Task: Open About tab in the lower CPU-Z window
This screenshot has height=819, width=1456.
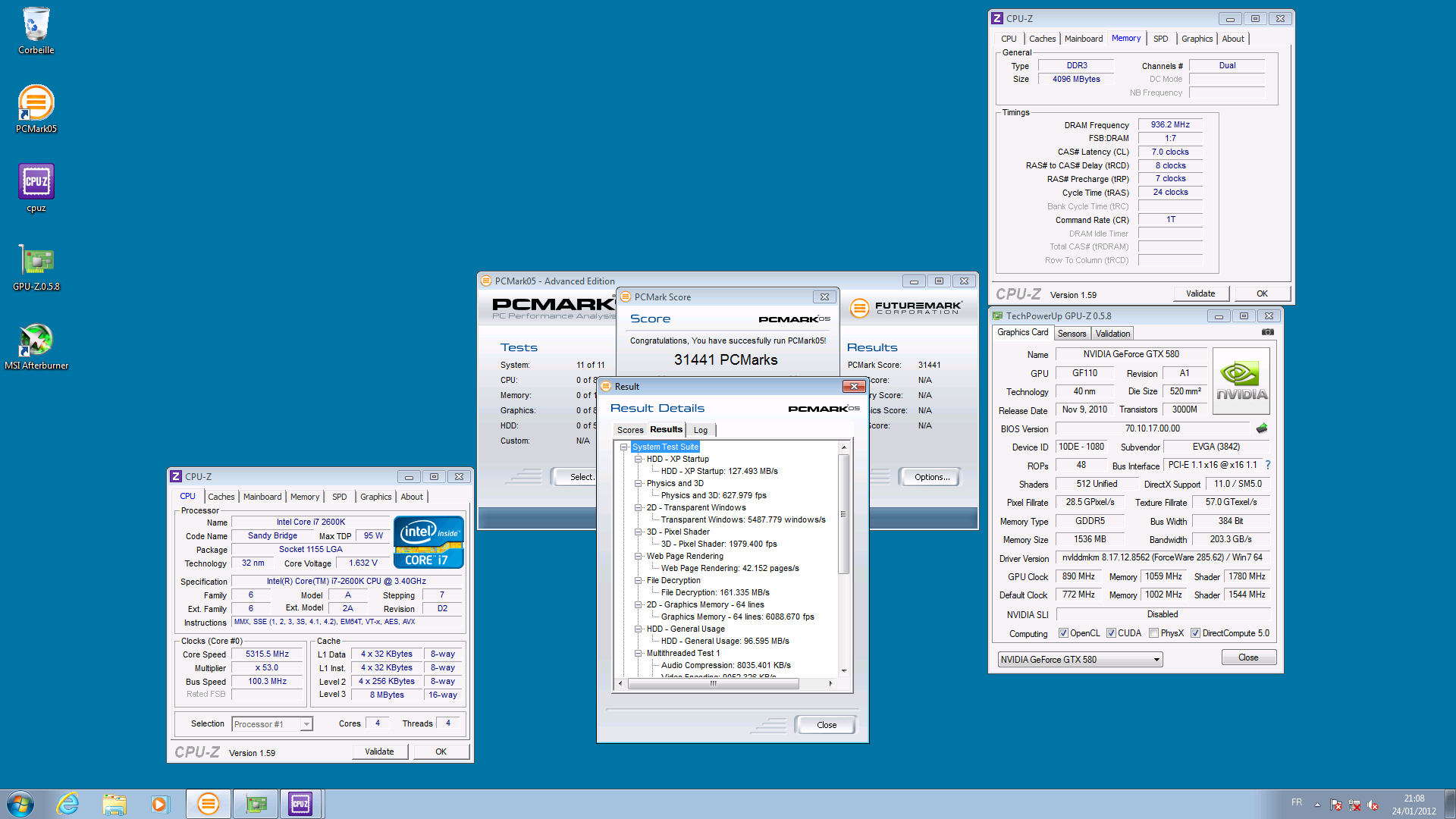Action: [x=412, y=497]
